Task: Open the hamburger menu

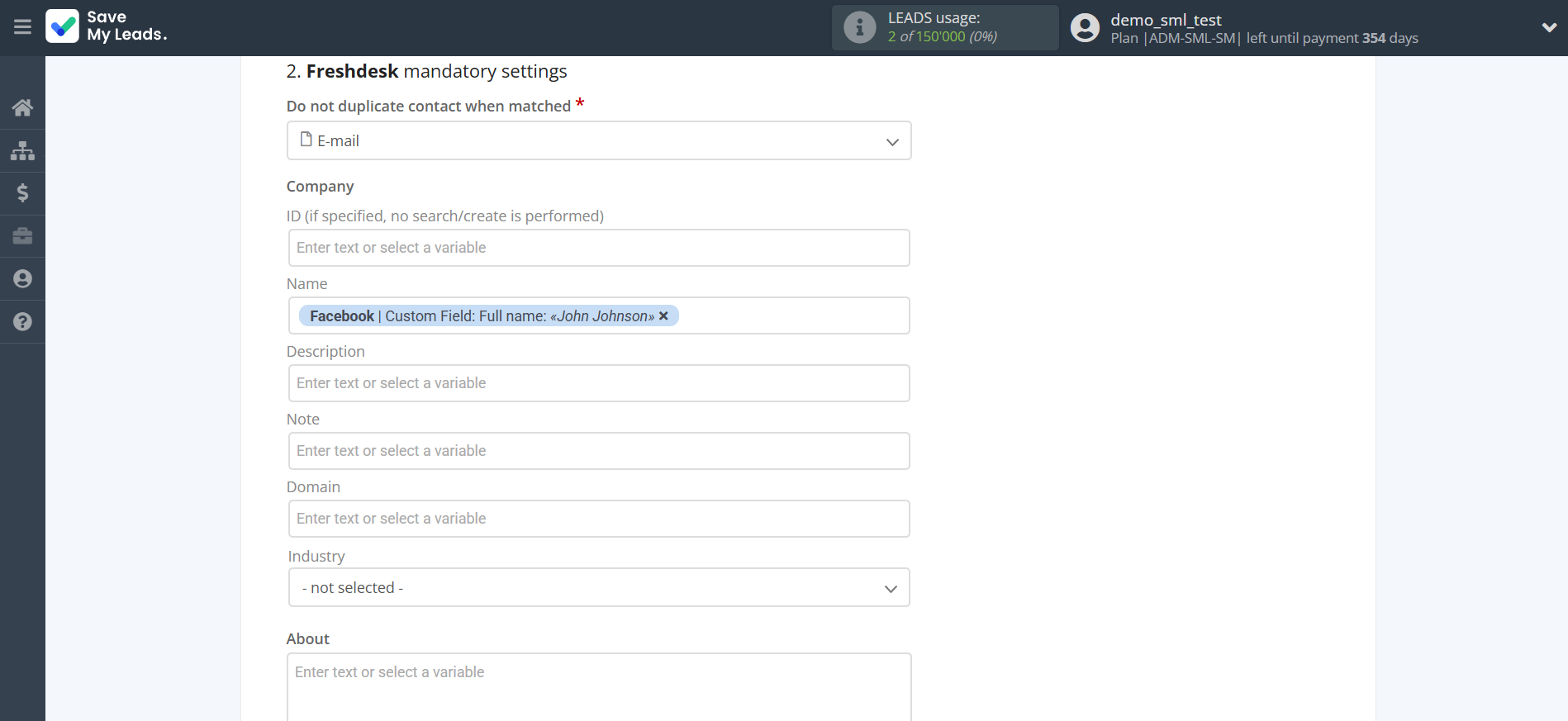Action: 22,27
